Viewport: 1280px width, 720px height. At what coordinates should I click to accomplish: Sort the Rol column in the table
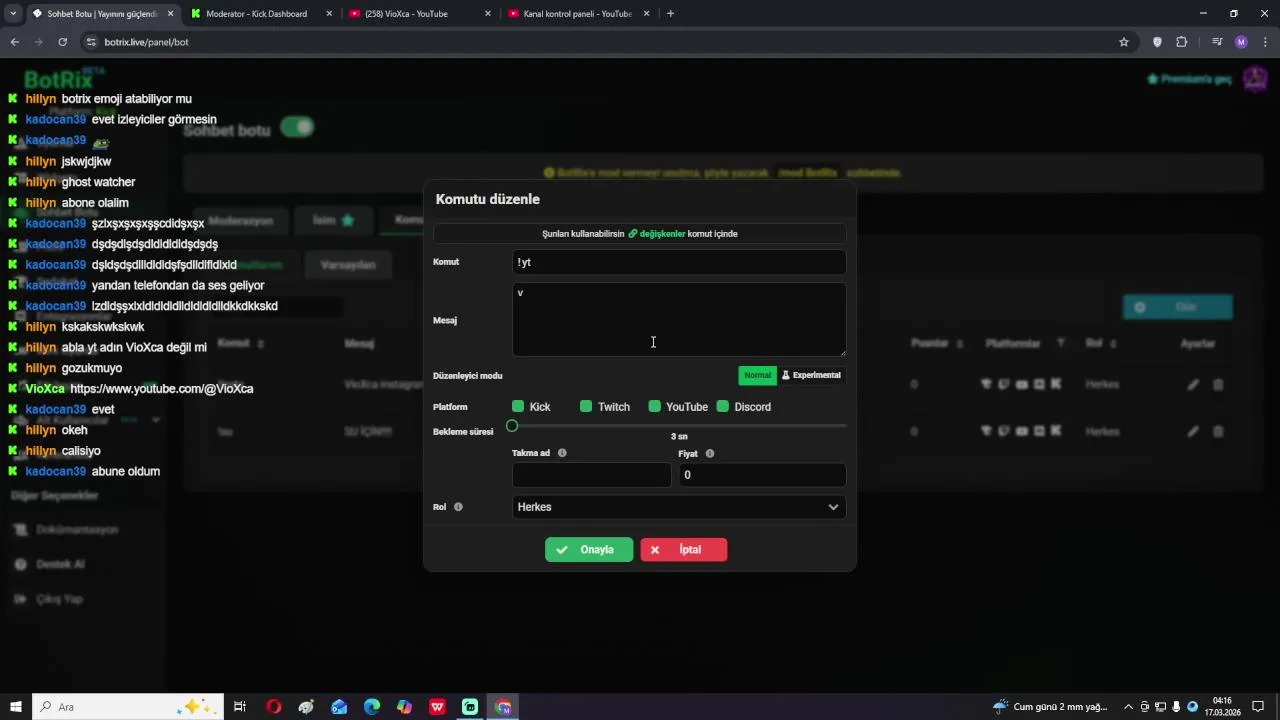point(1111,344)
